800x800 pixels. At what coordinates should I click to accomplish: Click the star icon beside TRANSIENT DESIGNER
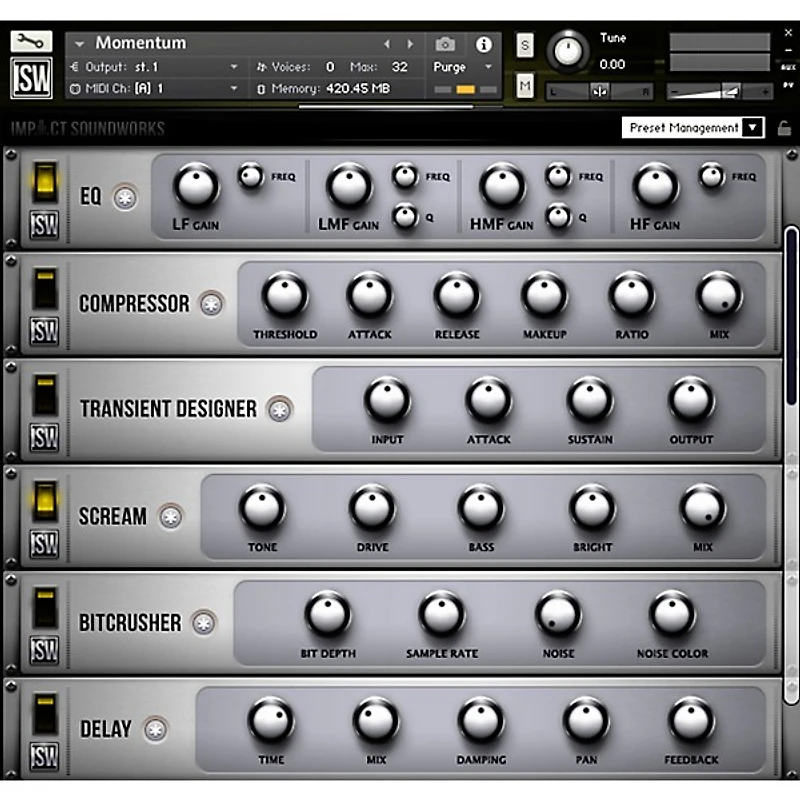point(281,408)
